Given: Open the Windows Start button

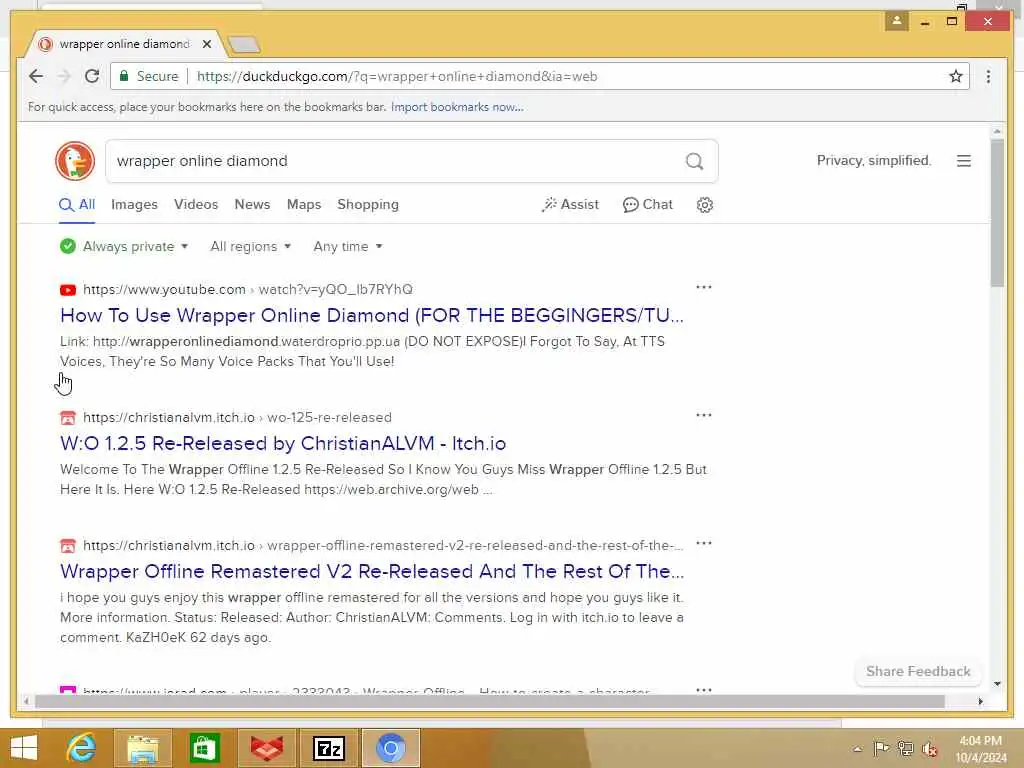Looking at the screenshot, I should pyautogui.click(x=24, y=748).
